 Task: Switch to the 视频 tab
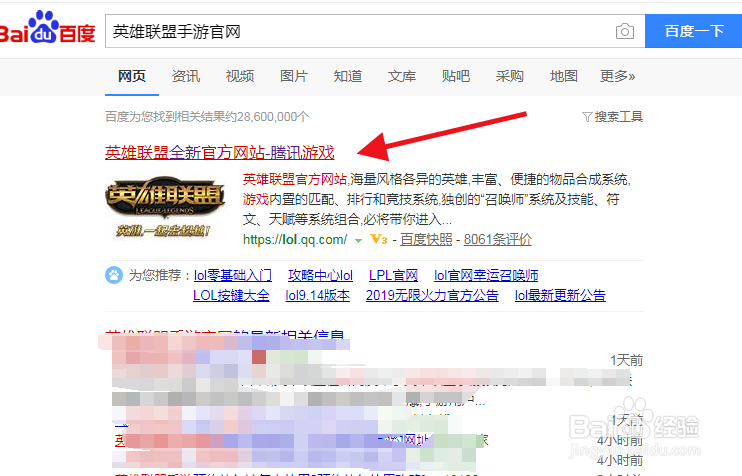(240, 76)
